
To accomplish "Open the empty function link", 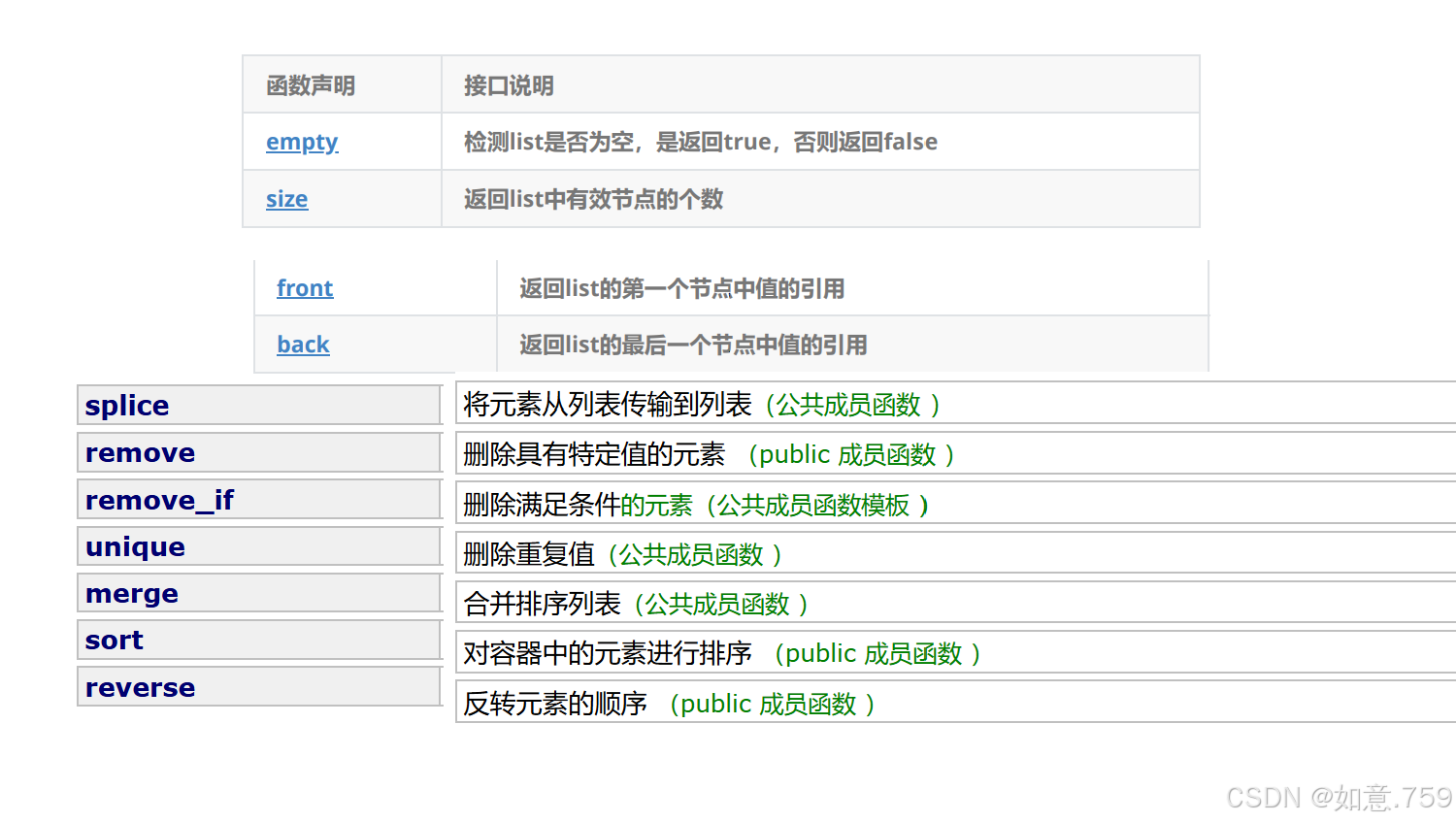I will pos(302,142).
